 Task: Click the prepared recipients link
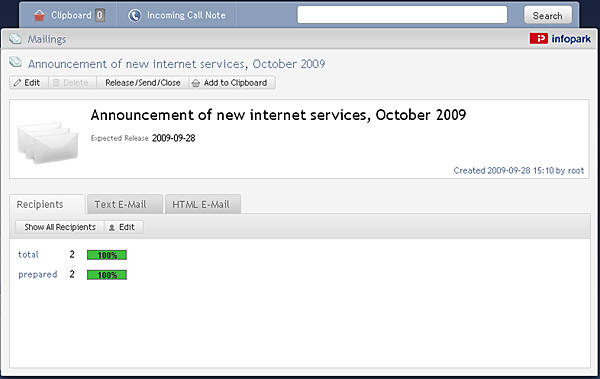pos(38,274)
